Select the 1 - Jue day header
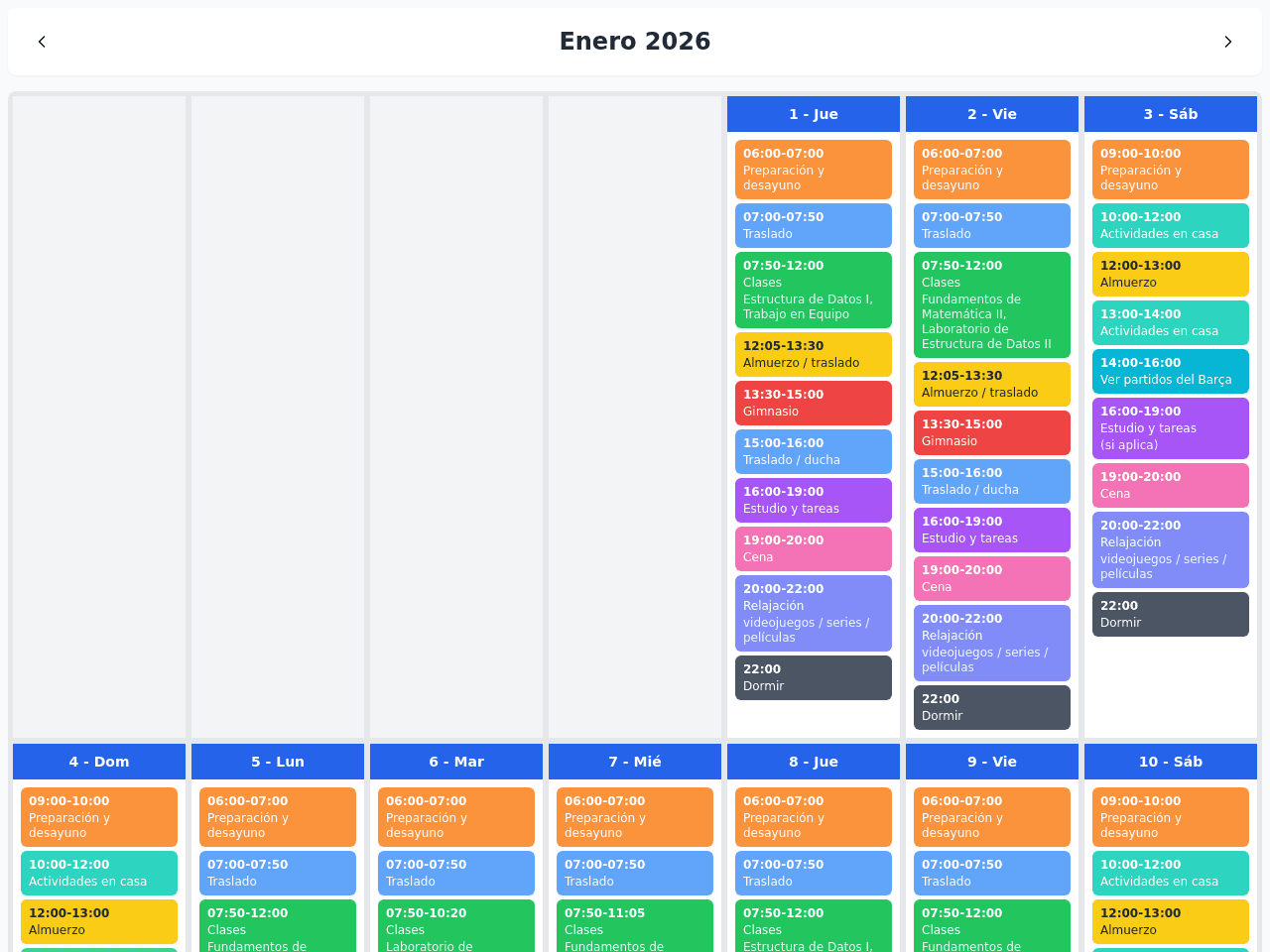The height and width of the screenshot is (952, 1270). pyautogui.click(x=814, y=114)
